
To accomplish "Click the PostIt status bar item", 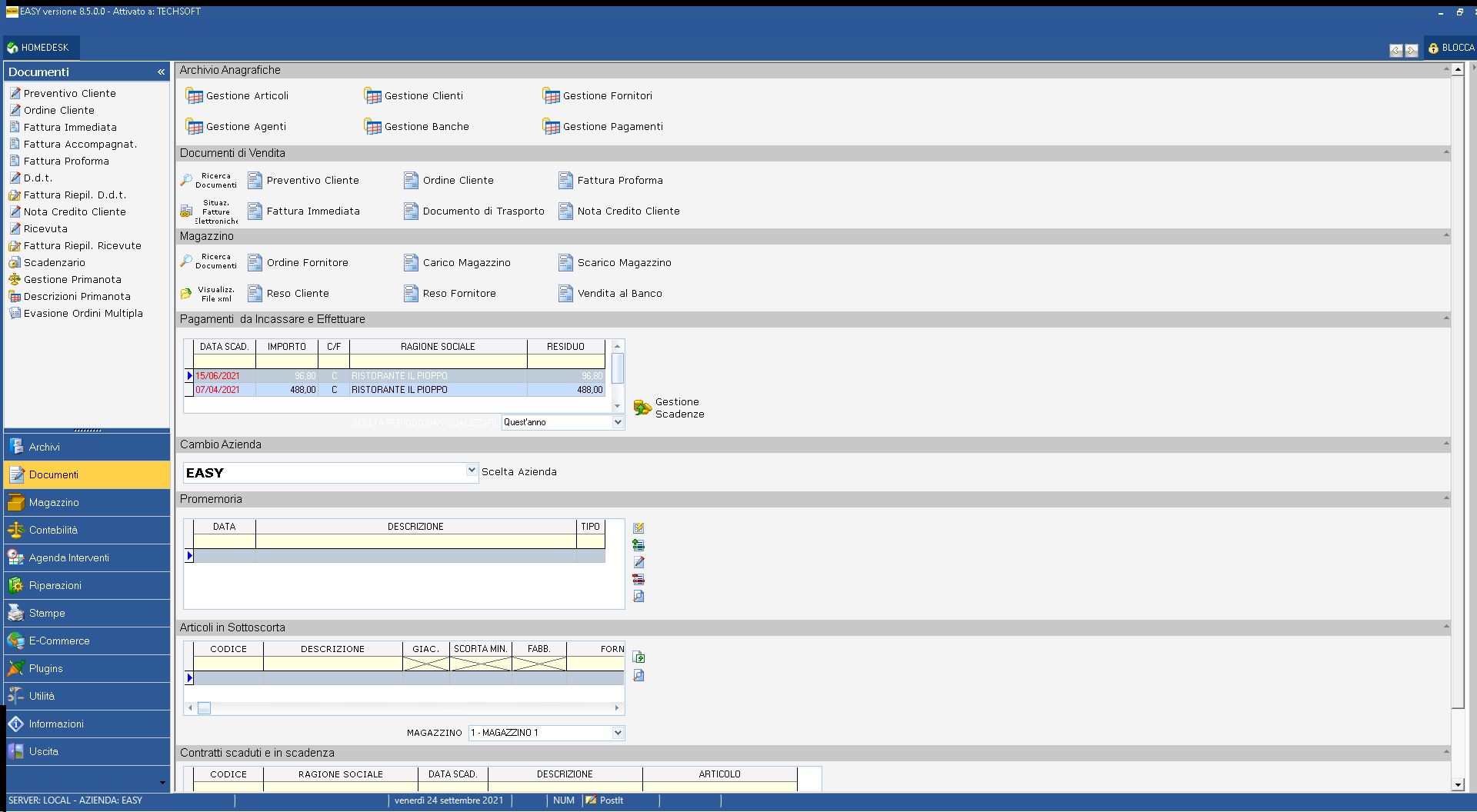I will [605, 800].
